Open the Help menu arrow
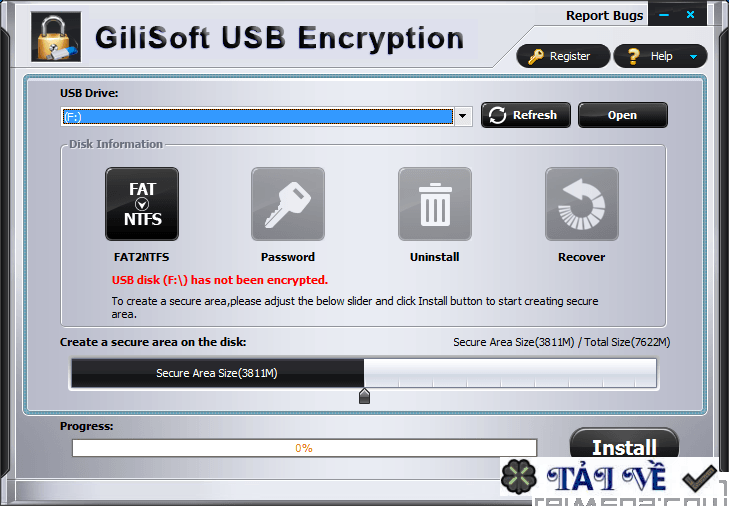Viewport: 729px width, 506px height. 693,57
